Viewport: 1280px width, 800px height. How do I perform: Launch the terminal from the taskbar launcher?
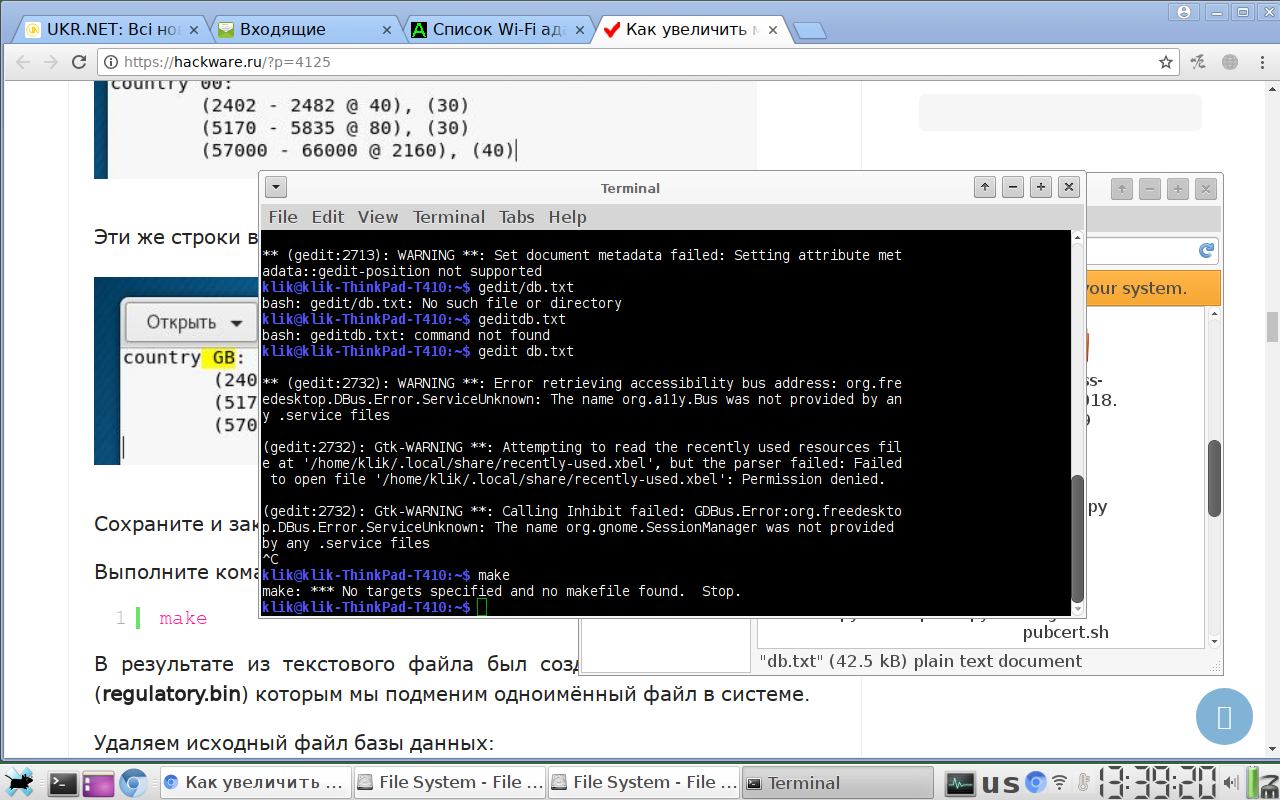pyautogui.click(x=64, y=783)
